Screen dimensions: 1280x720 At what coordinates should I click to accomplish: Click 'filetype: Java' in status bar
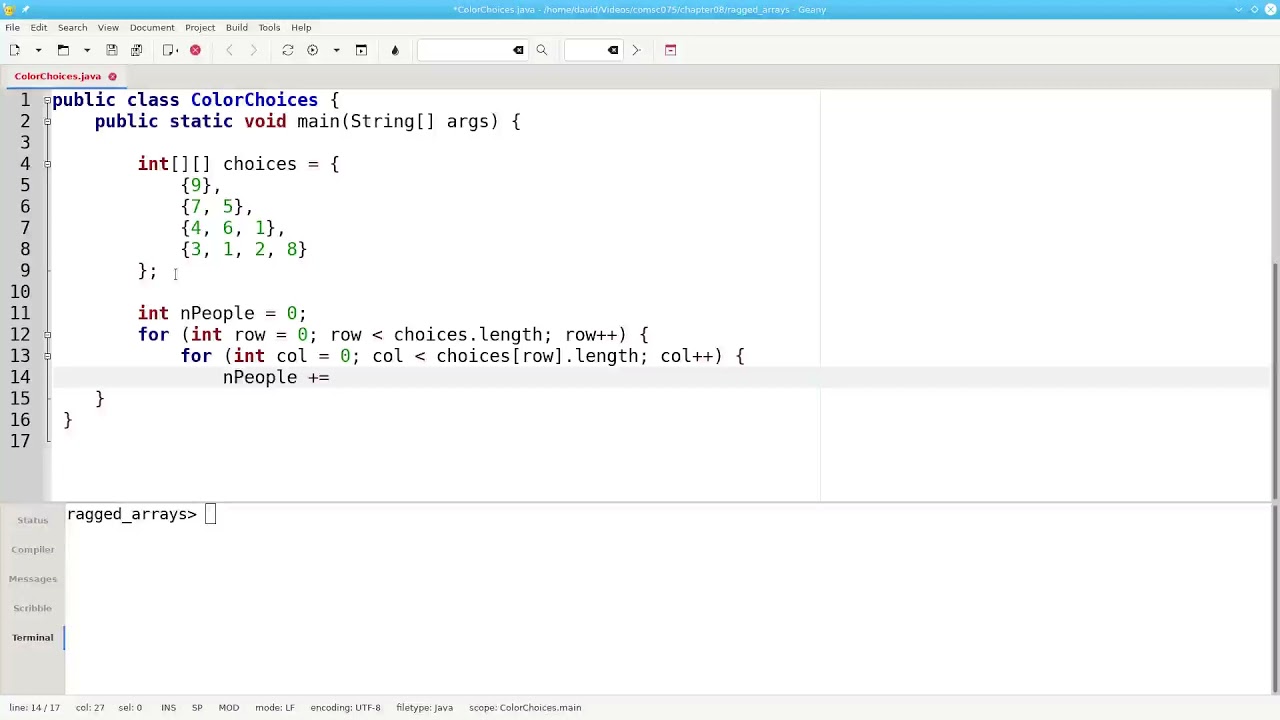pyautogui.click(x=424, y=708)
